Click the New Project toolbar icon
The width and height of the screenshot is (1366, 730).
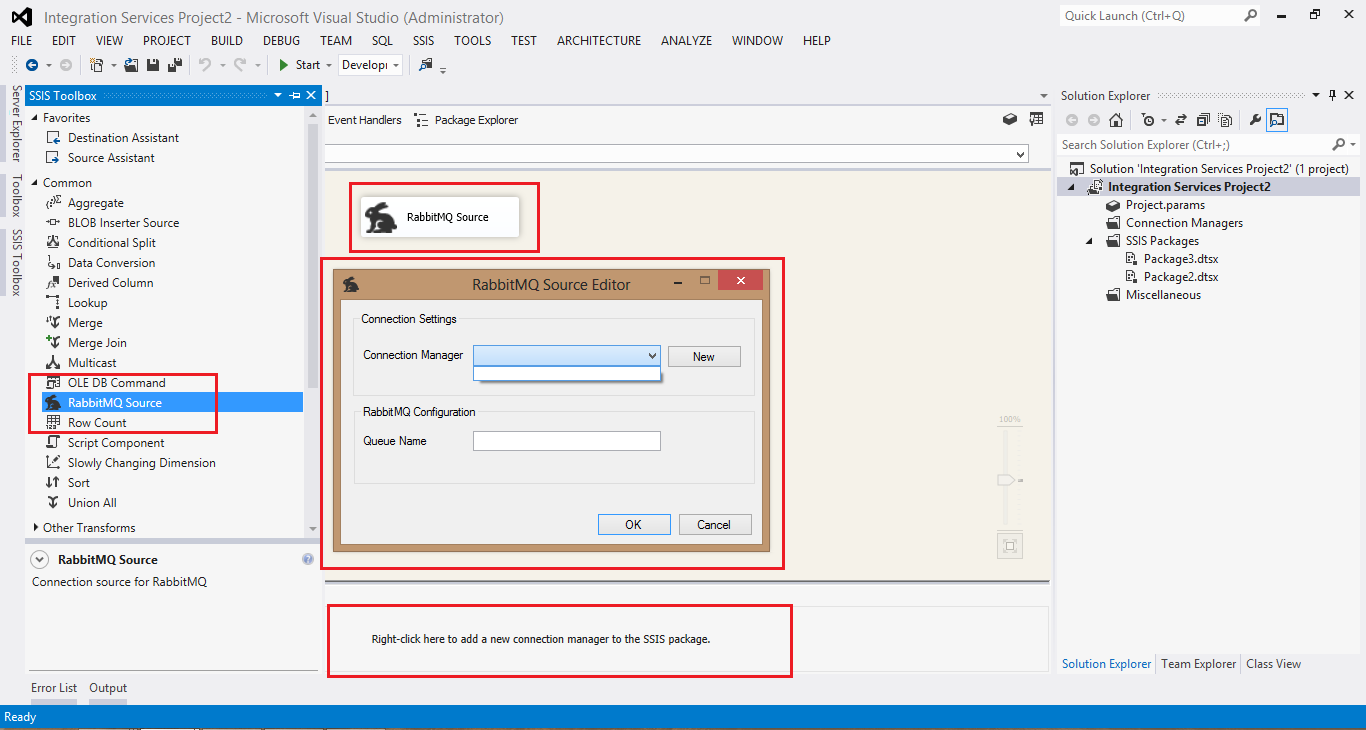pos(96,65)
